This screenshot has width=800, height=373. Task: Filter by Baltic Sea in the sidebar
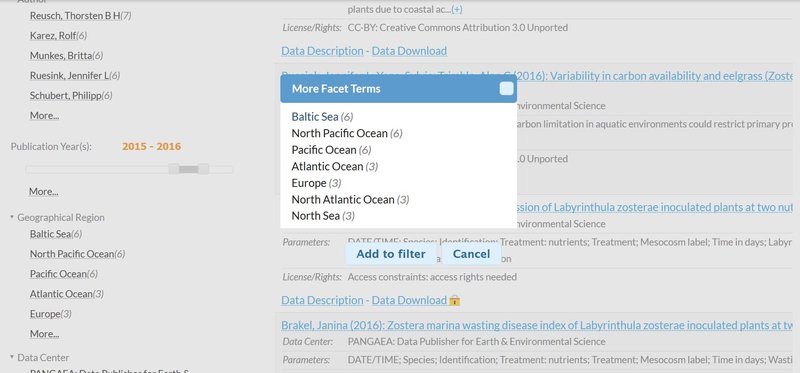[50, 234]
